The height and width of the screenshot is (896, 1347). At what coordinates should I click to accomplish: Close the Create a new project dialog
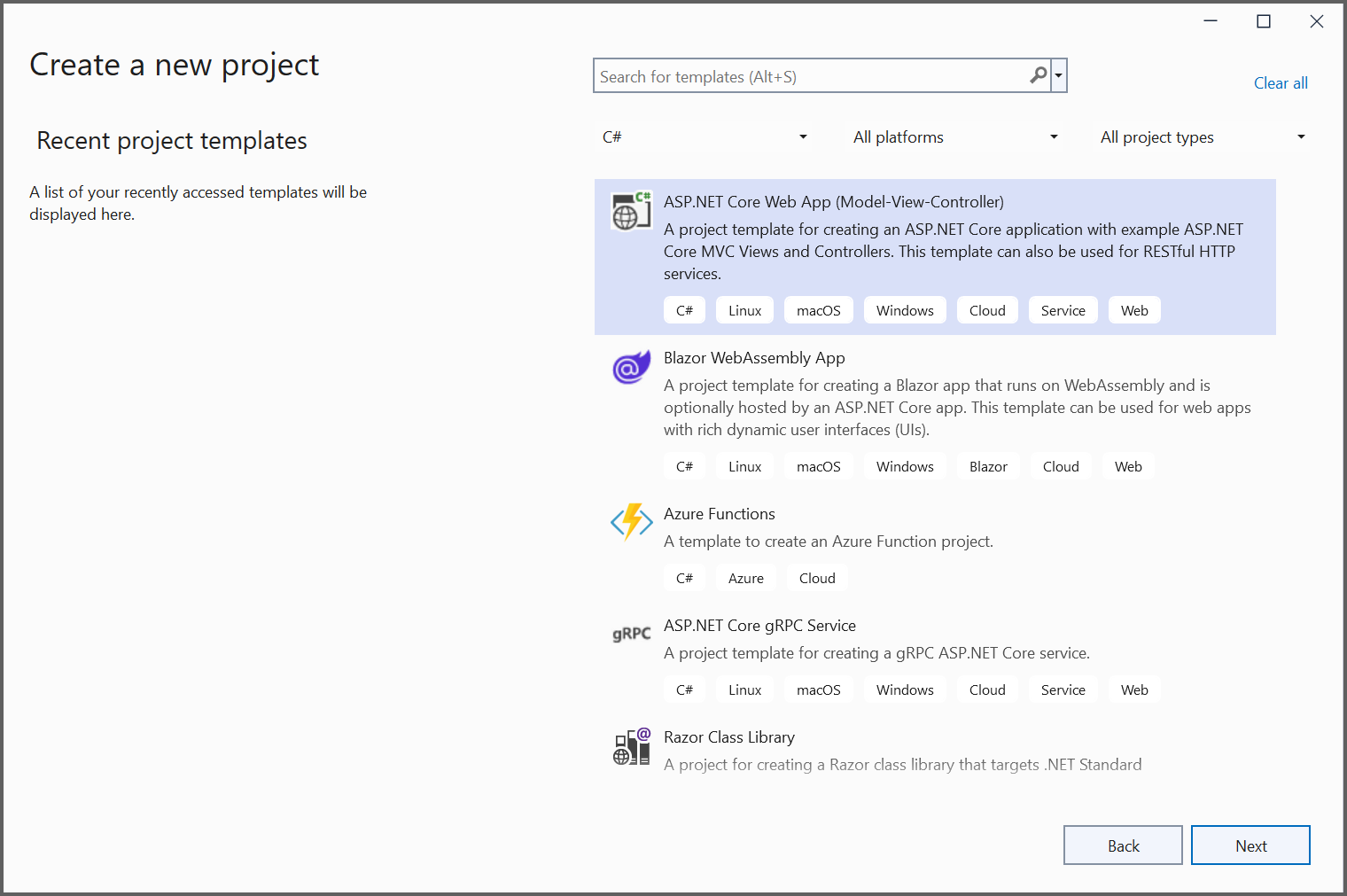point(1316,22)
